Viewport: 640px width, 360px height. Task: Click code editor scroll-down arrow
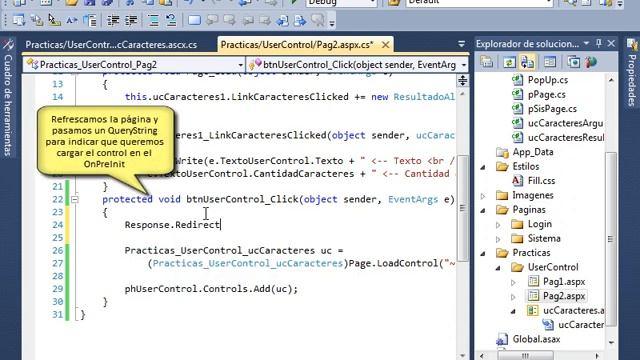462,356
